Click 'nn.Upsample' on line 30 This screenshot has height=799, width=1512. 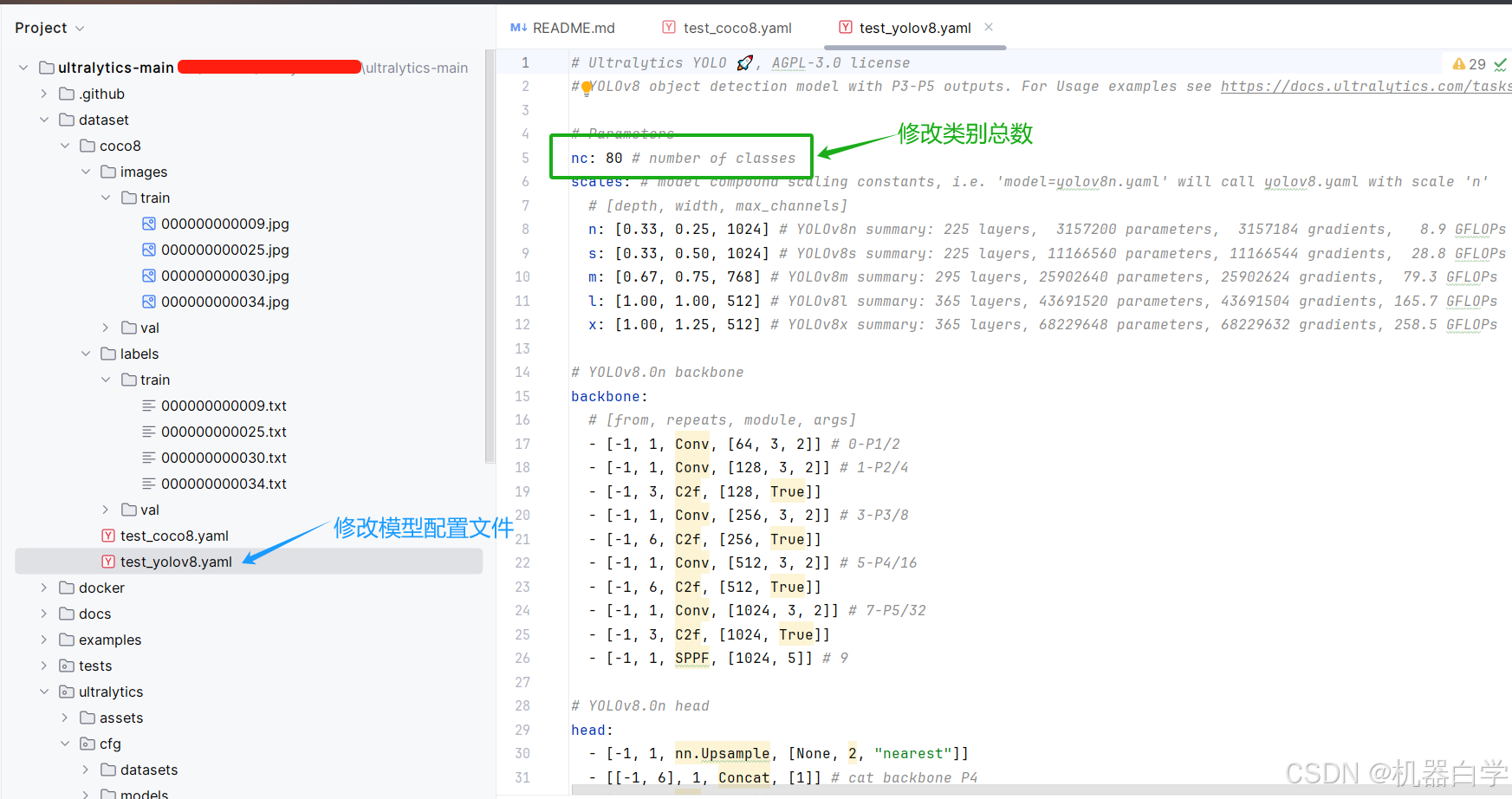[723, 754]
